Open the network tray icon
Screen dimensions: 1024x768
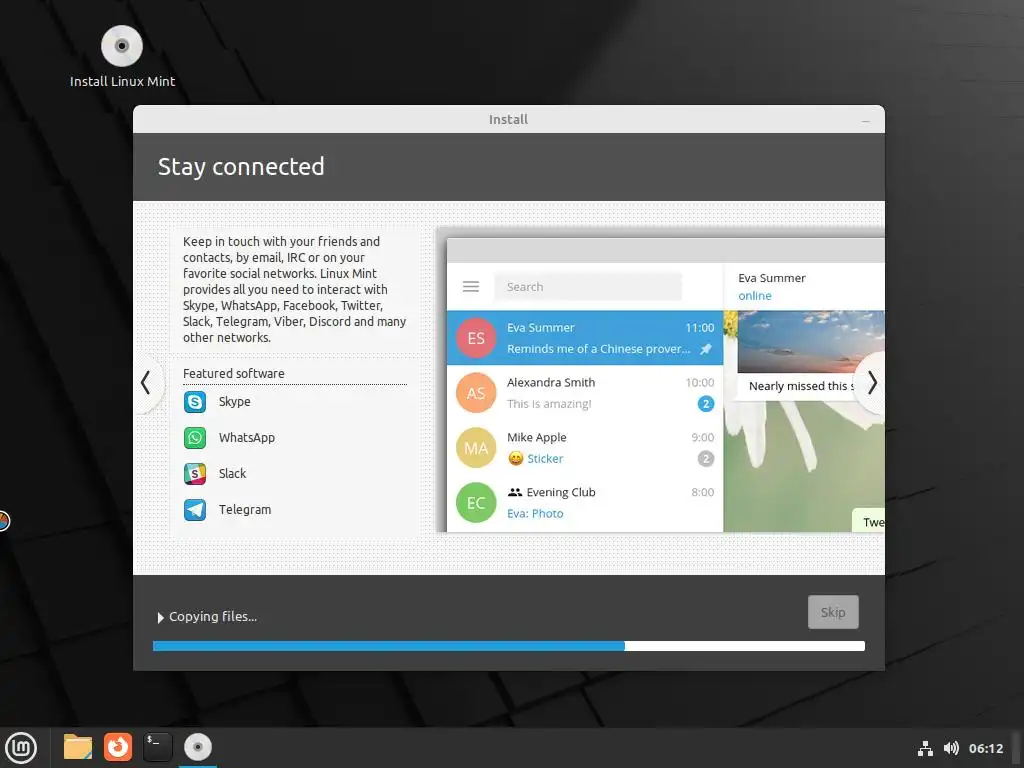coord(925,748)
